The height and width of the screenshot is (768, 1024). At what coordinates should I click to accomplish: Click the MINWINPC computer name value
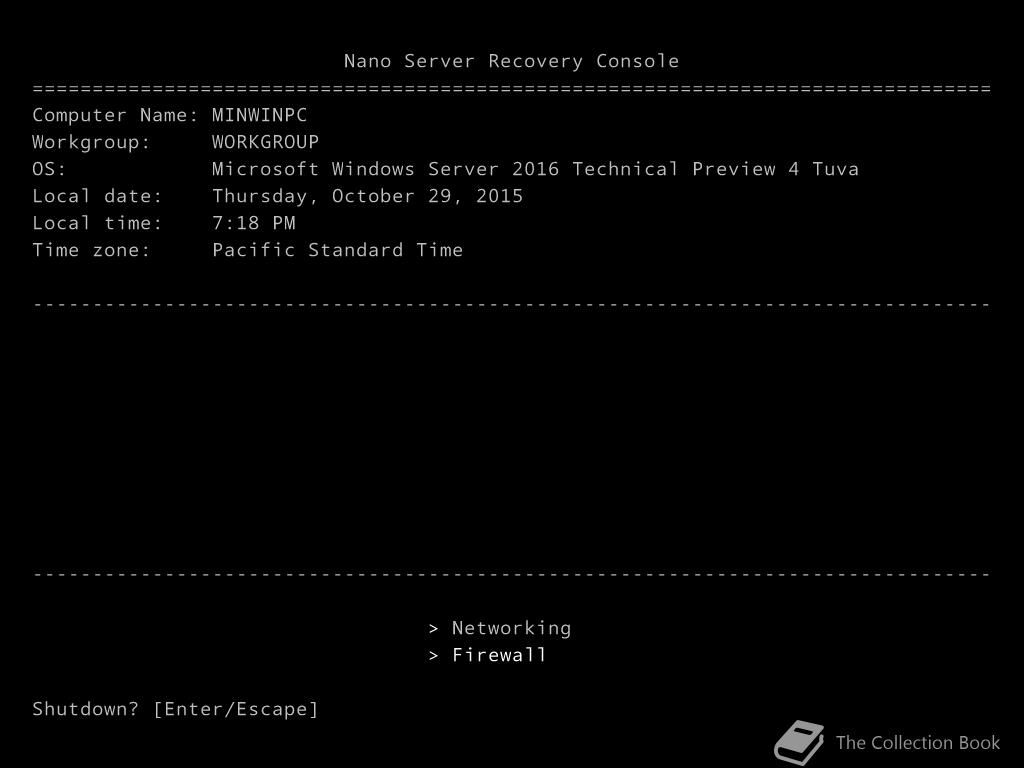259,115
